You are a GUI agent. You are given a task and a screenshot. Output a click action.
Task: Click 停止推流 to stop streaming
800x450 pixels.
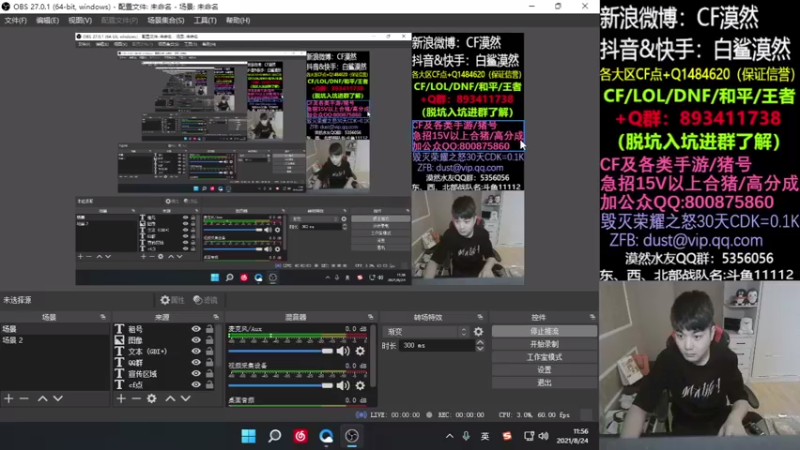coord(544,332)
